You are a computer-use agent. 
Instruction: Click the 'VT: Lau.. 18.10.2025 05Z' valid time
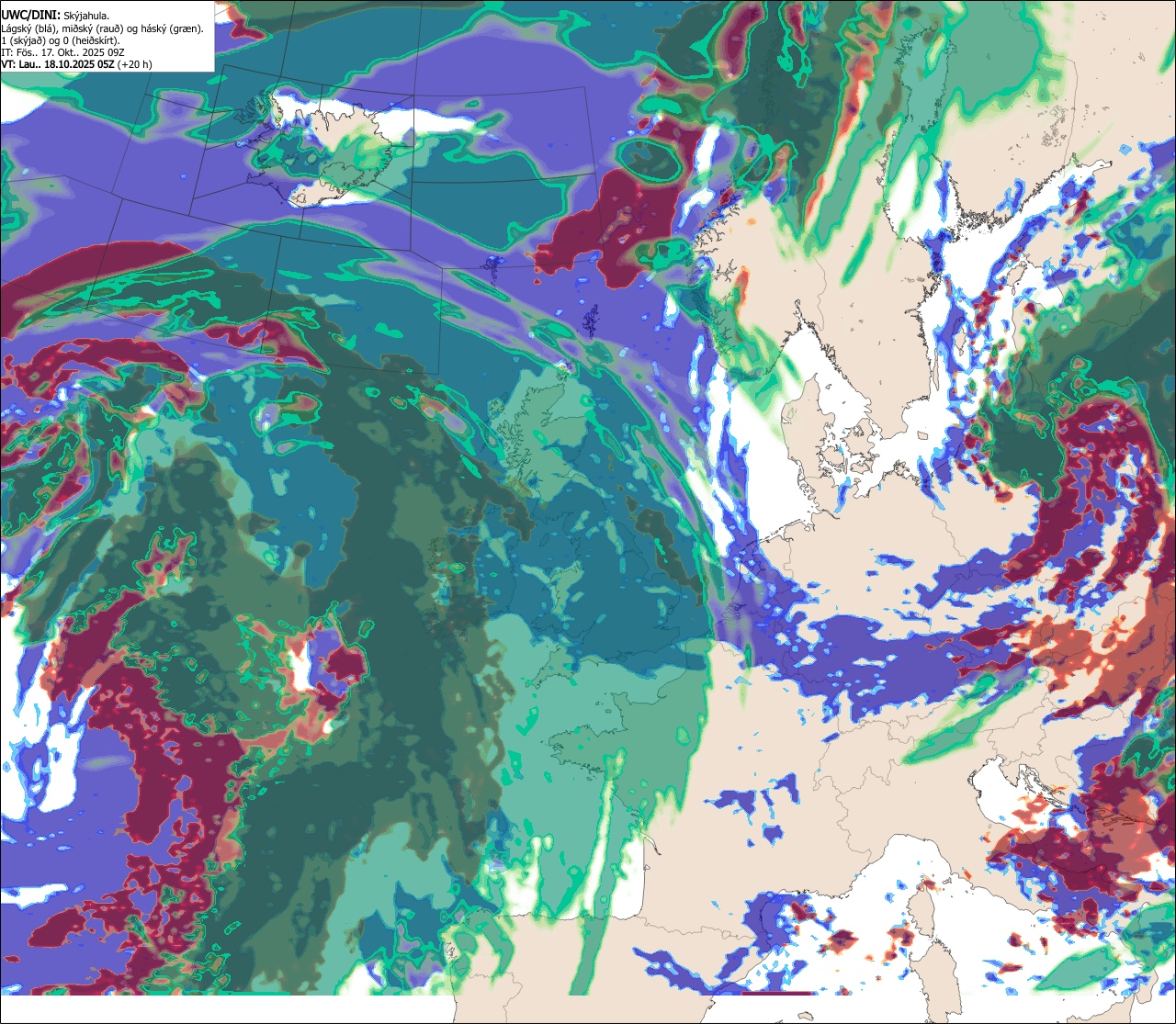pos(58,65)
